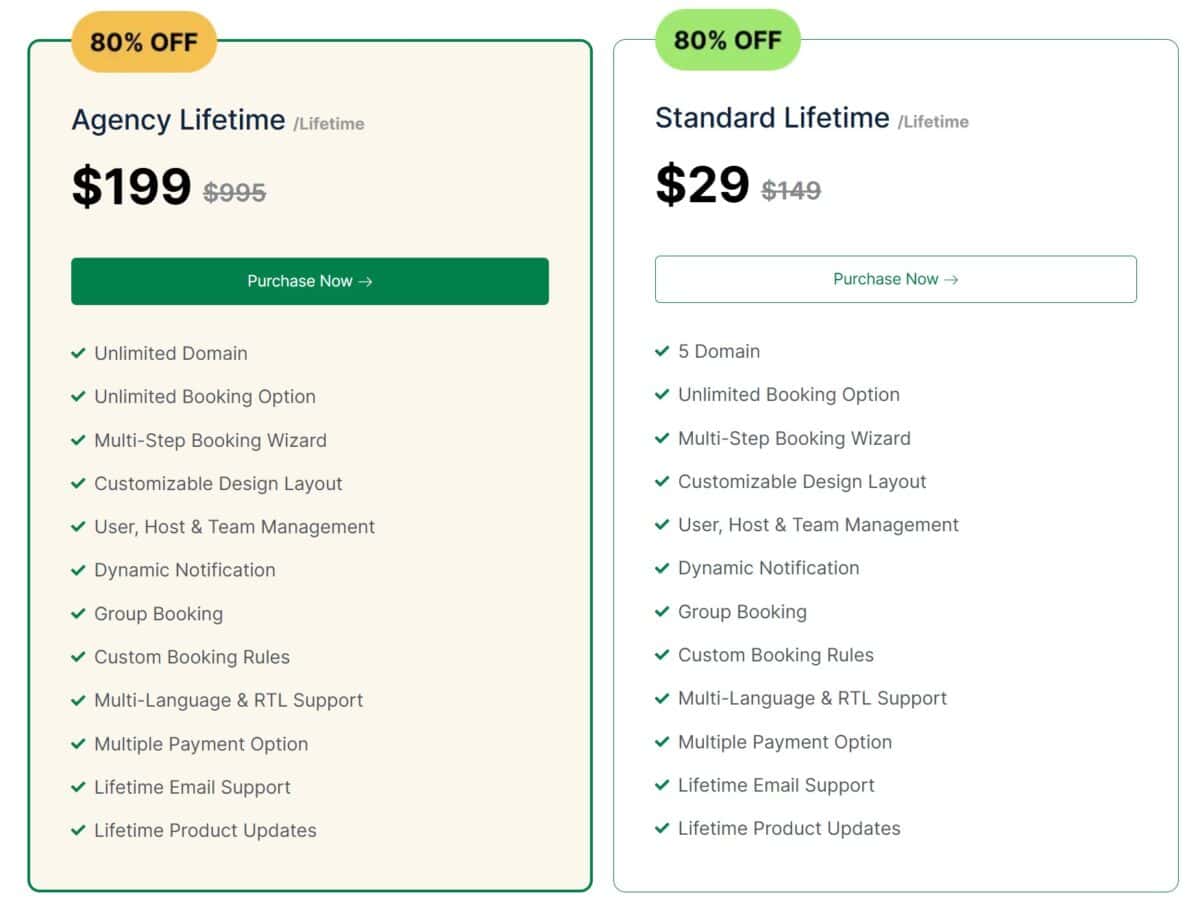Click checkmark icon beside 5 Domain
The height and width of the screenshot is (915, 1200).
tap(662, 351)
